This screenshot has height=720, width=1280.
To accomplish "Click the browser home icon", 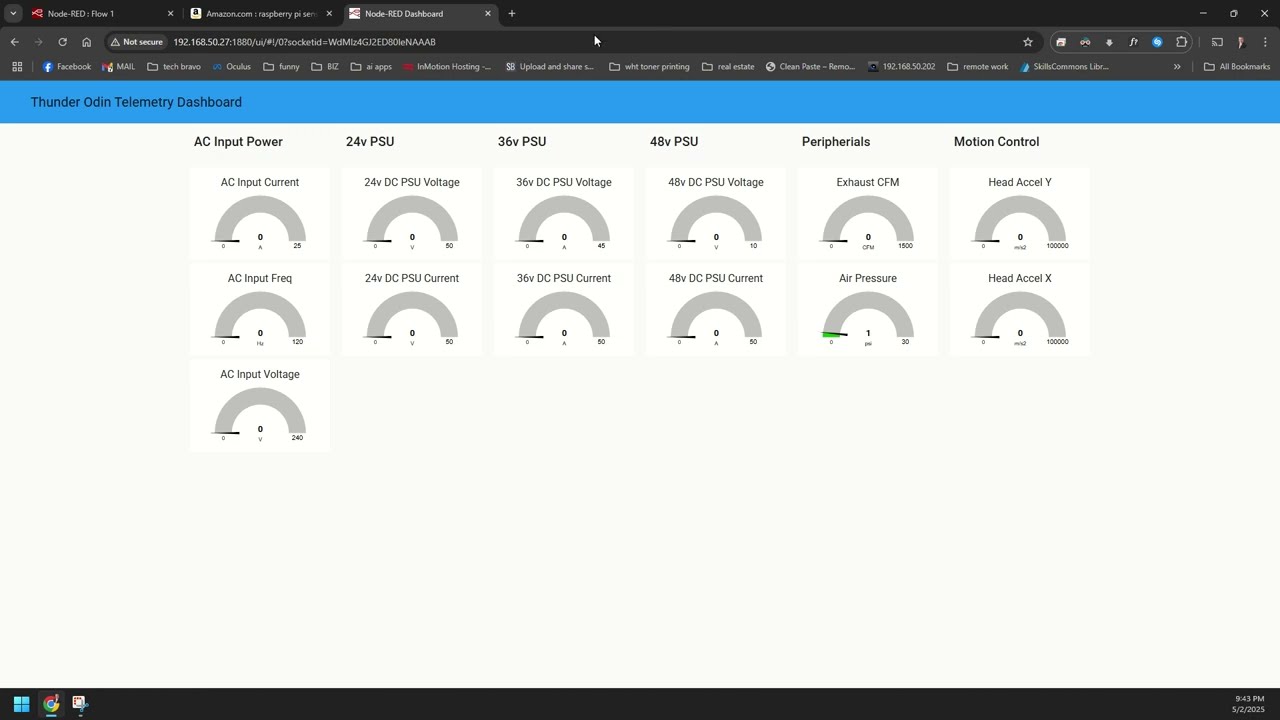I will [86, 42].
